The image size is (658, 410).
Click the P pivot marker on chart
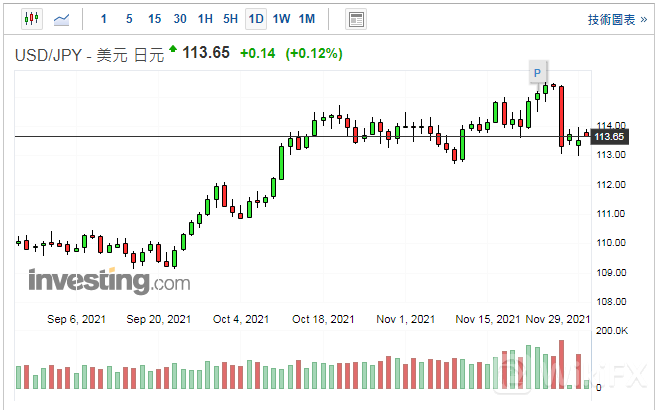(538, 72)
